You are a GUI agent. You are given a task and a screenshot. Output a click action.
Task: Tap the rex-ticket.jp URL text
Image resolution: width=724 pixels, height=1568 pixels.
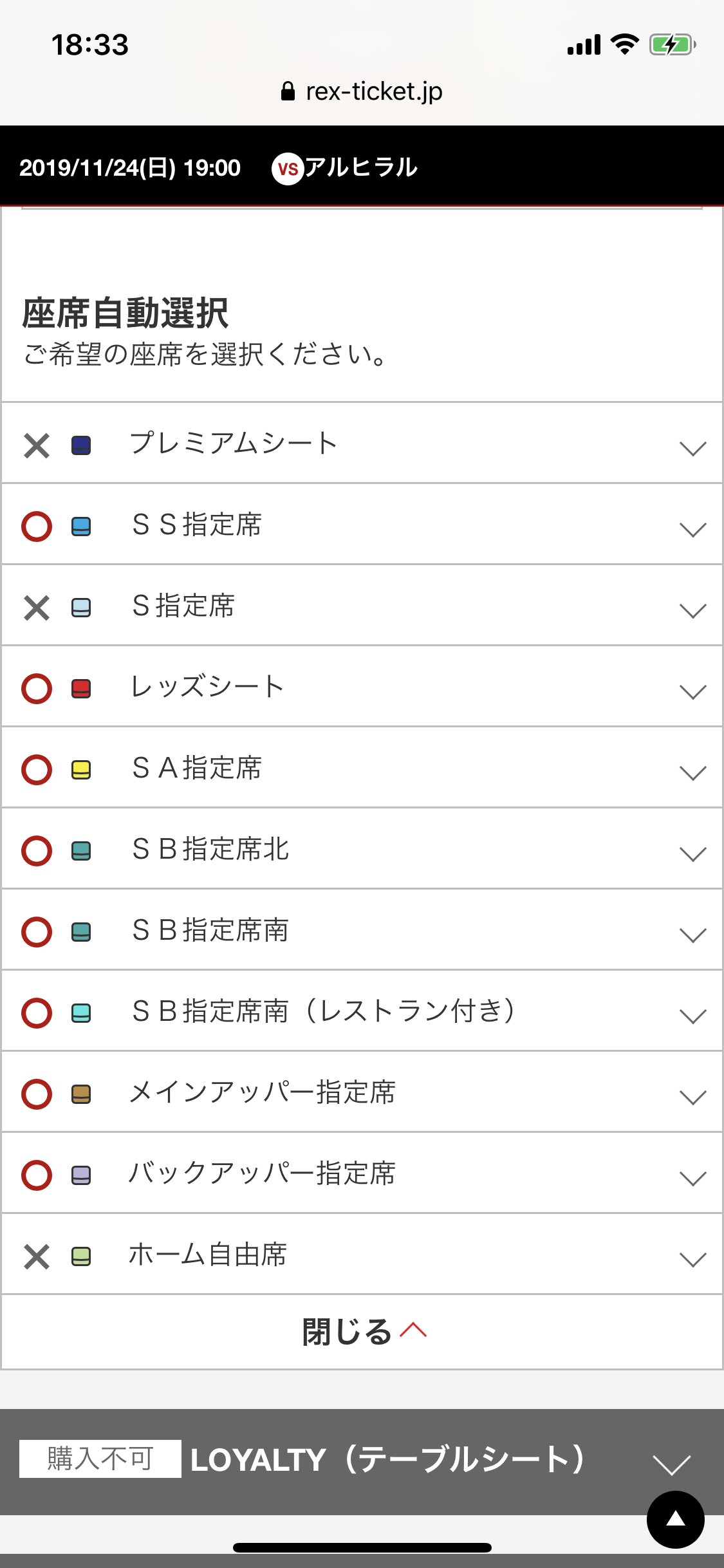[x=374, y=91]
